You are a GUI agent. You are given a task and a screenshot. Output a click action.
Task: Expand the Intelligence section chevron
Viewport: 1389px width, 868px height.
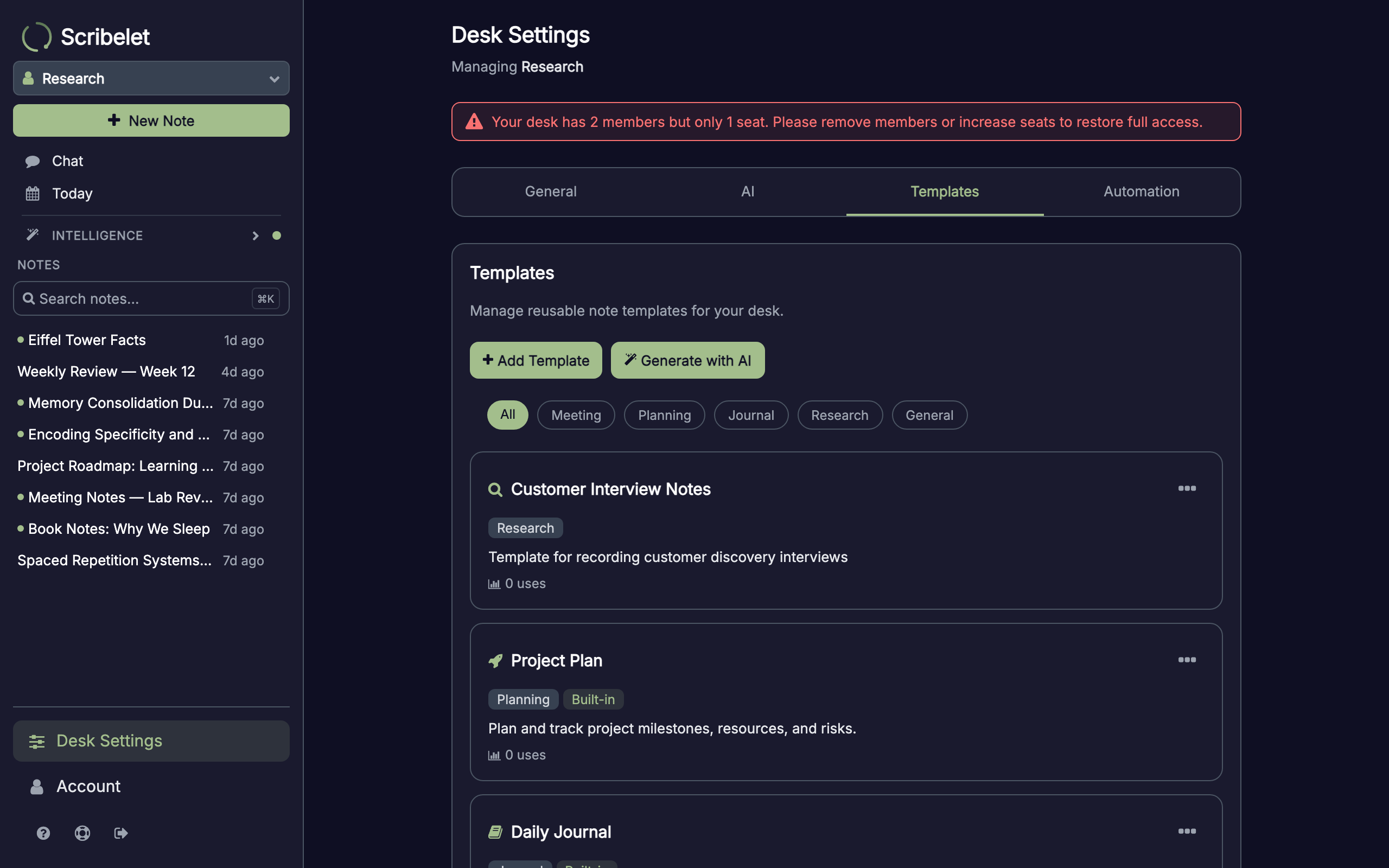256,235
